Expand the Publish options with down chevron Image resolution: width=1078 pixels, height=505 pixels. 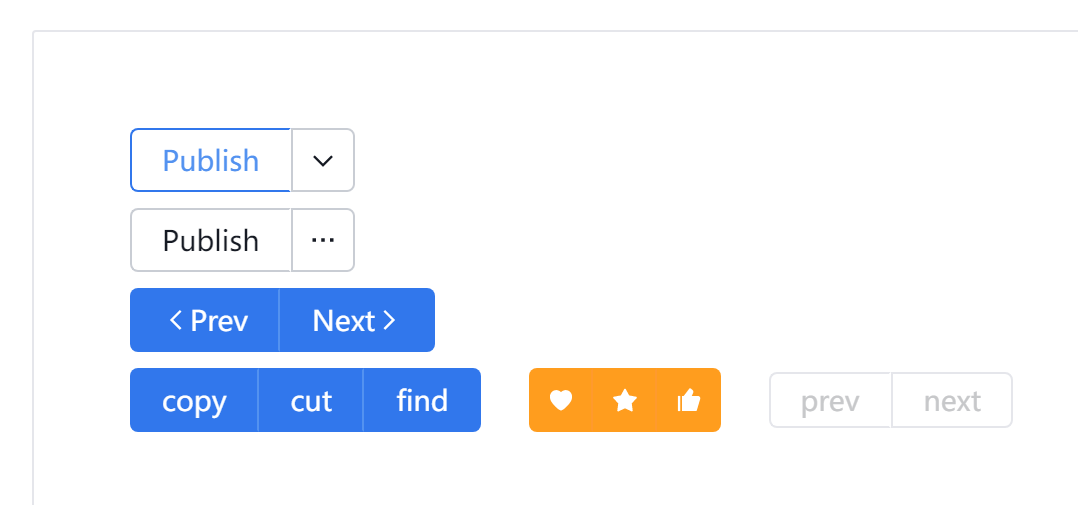[322, 160]
